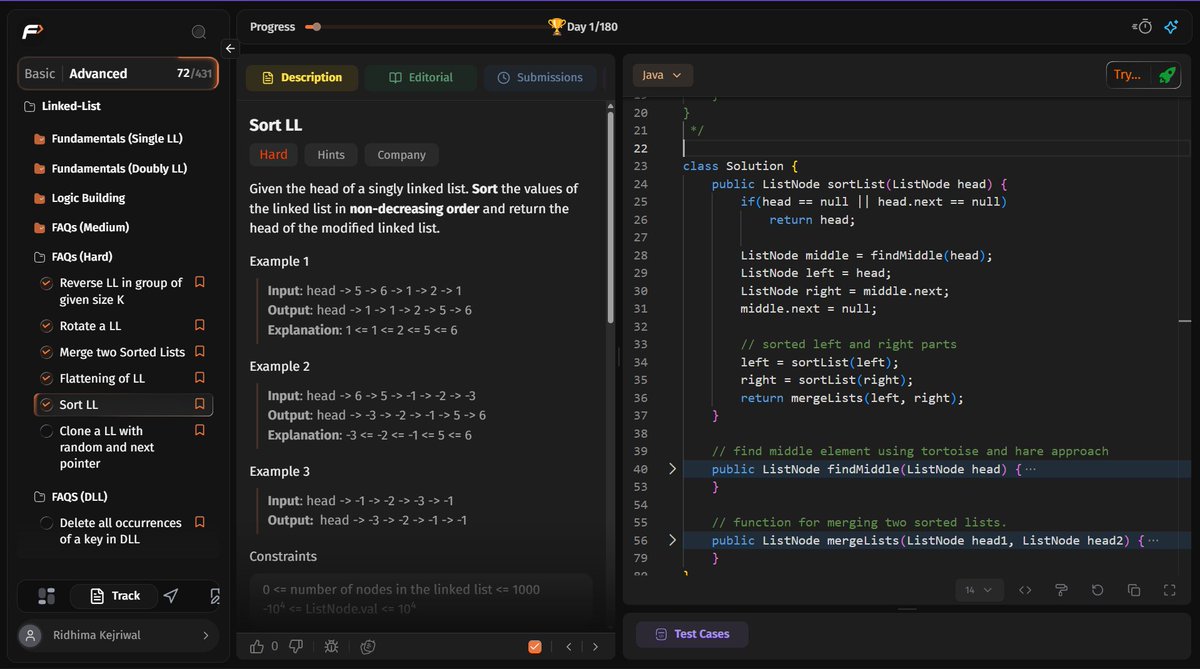Bookmark the Flattening of LL problem

pos(199,378)
